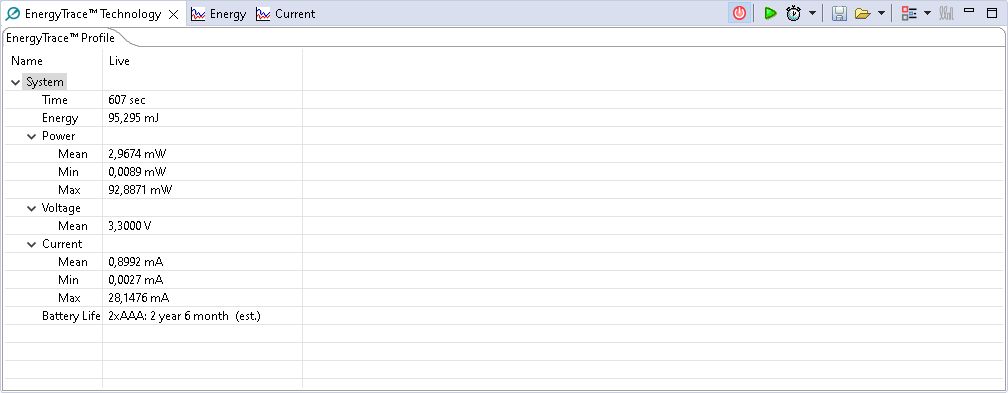Minimize the EnergyTrace view panel
The width and height of the screenshot is (1008, 393).
(x=969, y=11)
